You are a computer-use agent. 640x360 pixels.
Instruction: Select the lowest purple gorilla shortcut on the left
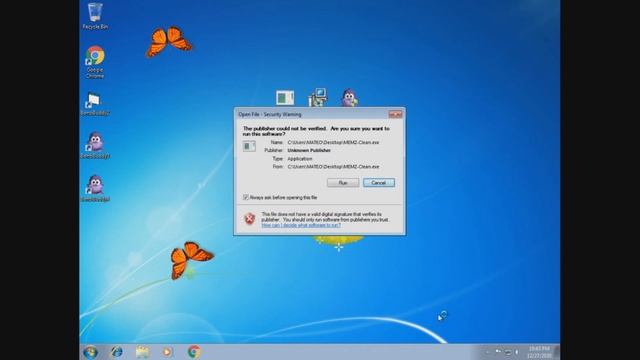click(95, 189)
